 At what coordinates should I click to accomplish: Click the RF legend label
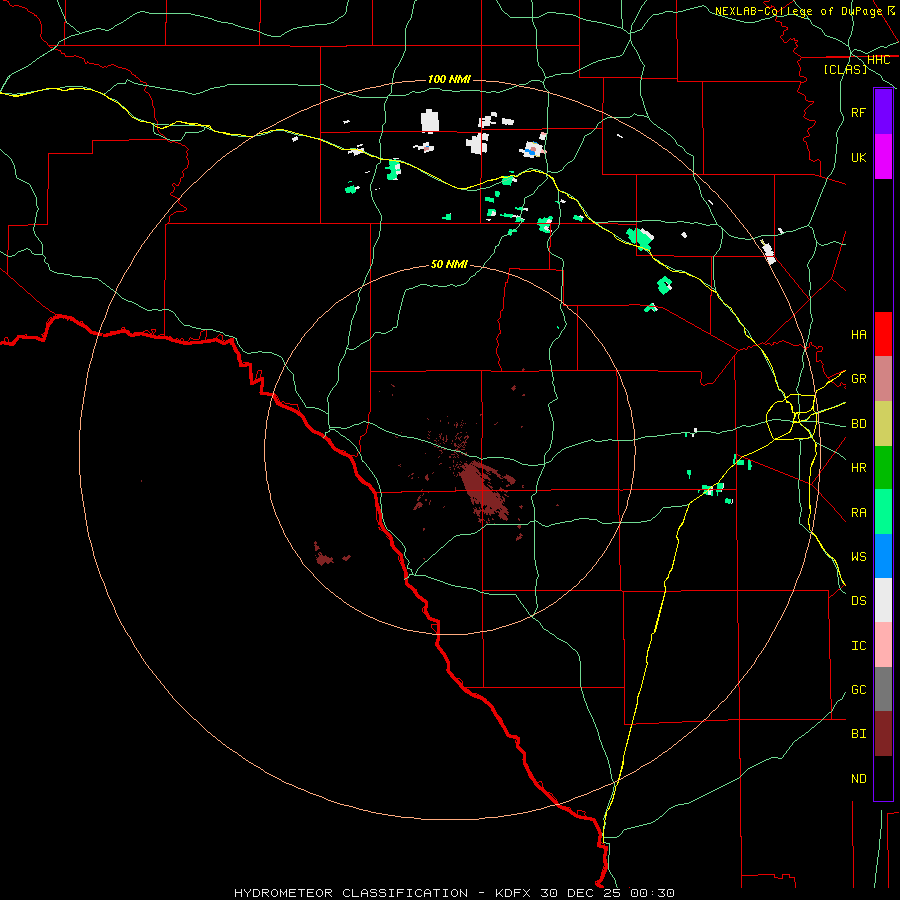coord(858,112)
